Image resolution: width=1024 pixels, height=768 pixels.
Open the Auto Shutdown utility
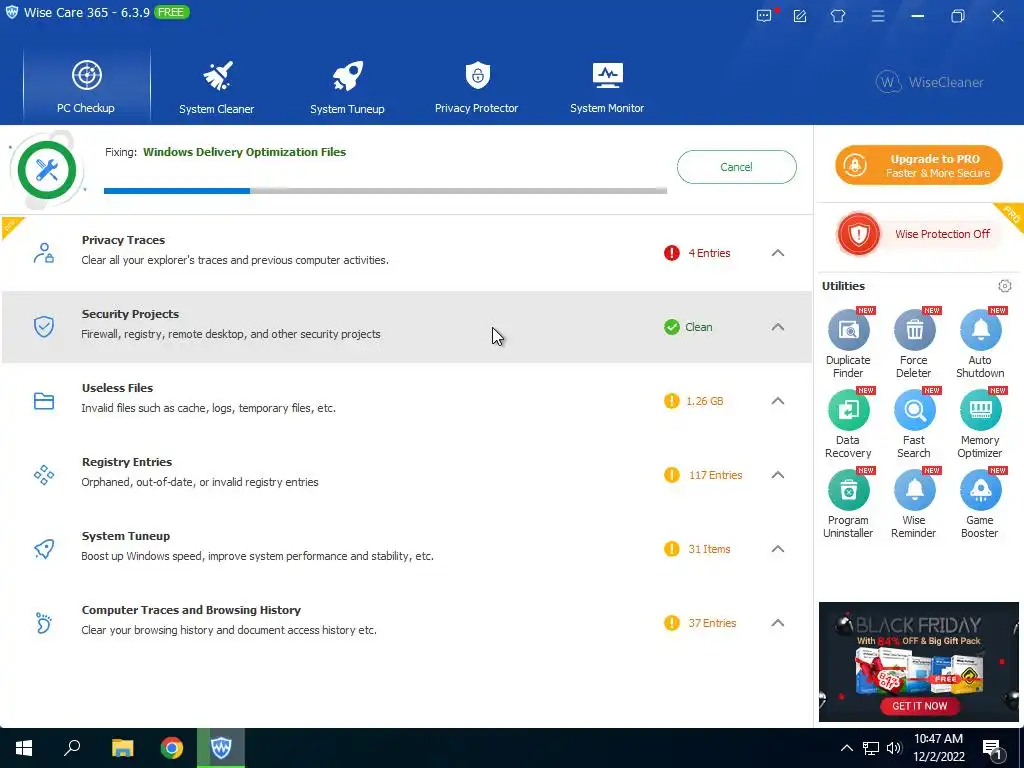(x=980, y=344)
